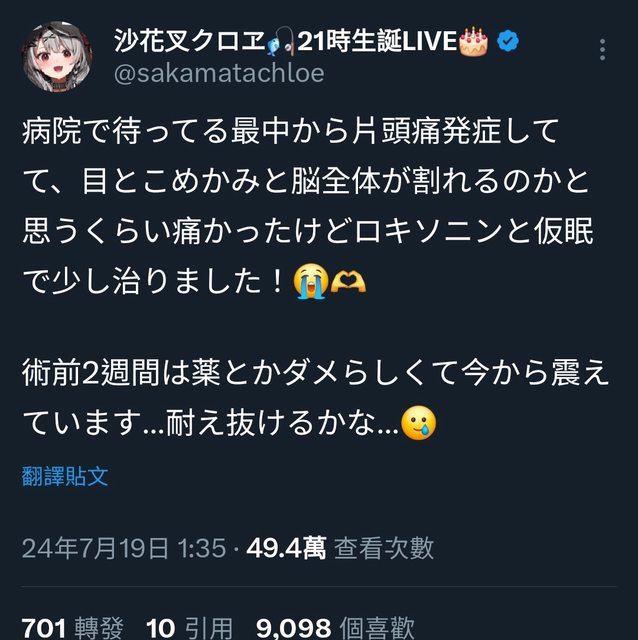Click the fishing pole emoji in name
Screen dimensions: 638x640
click(280, 41)
